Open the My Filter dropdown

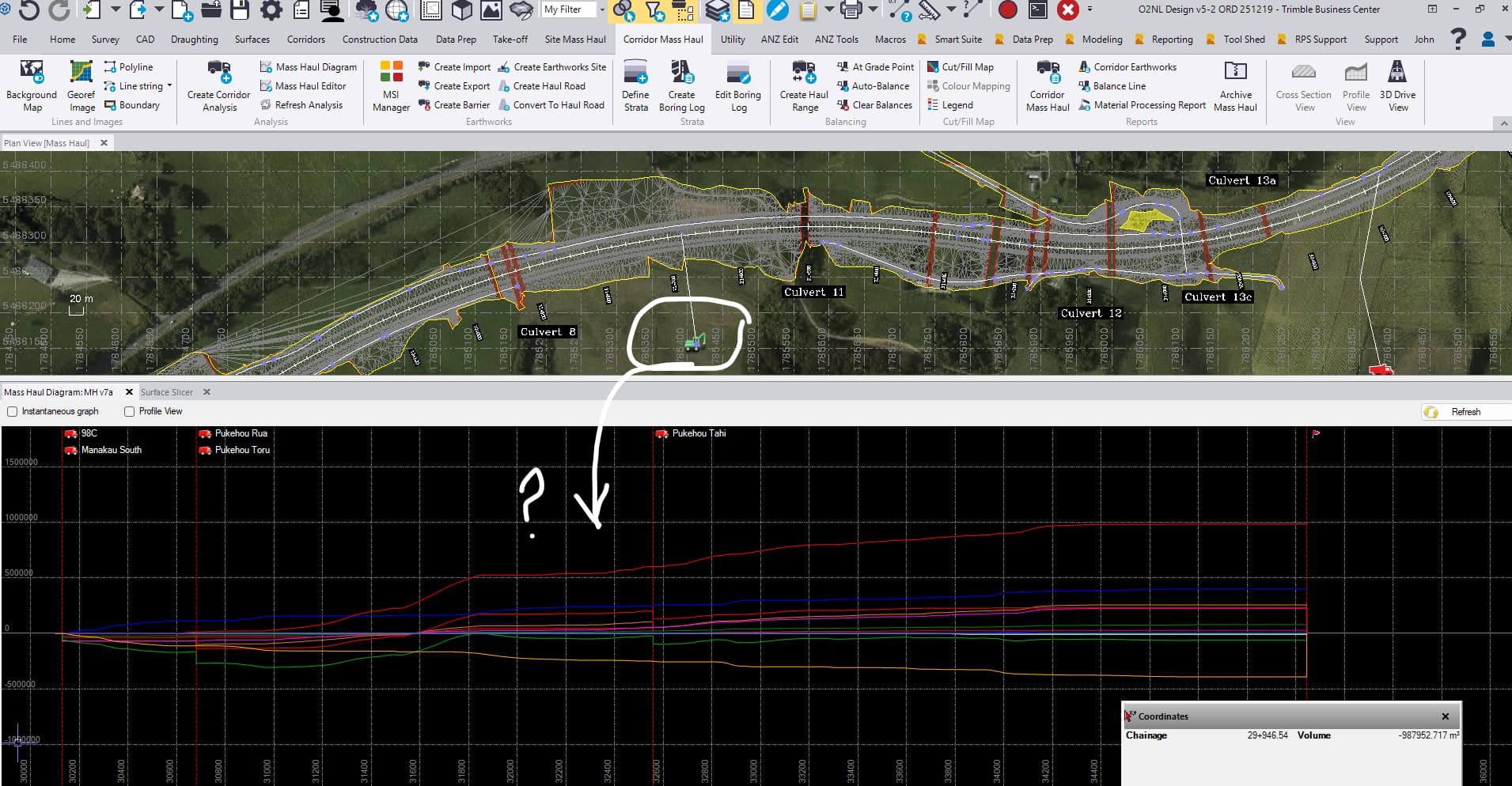[602, 10]
